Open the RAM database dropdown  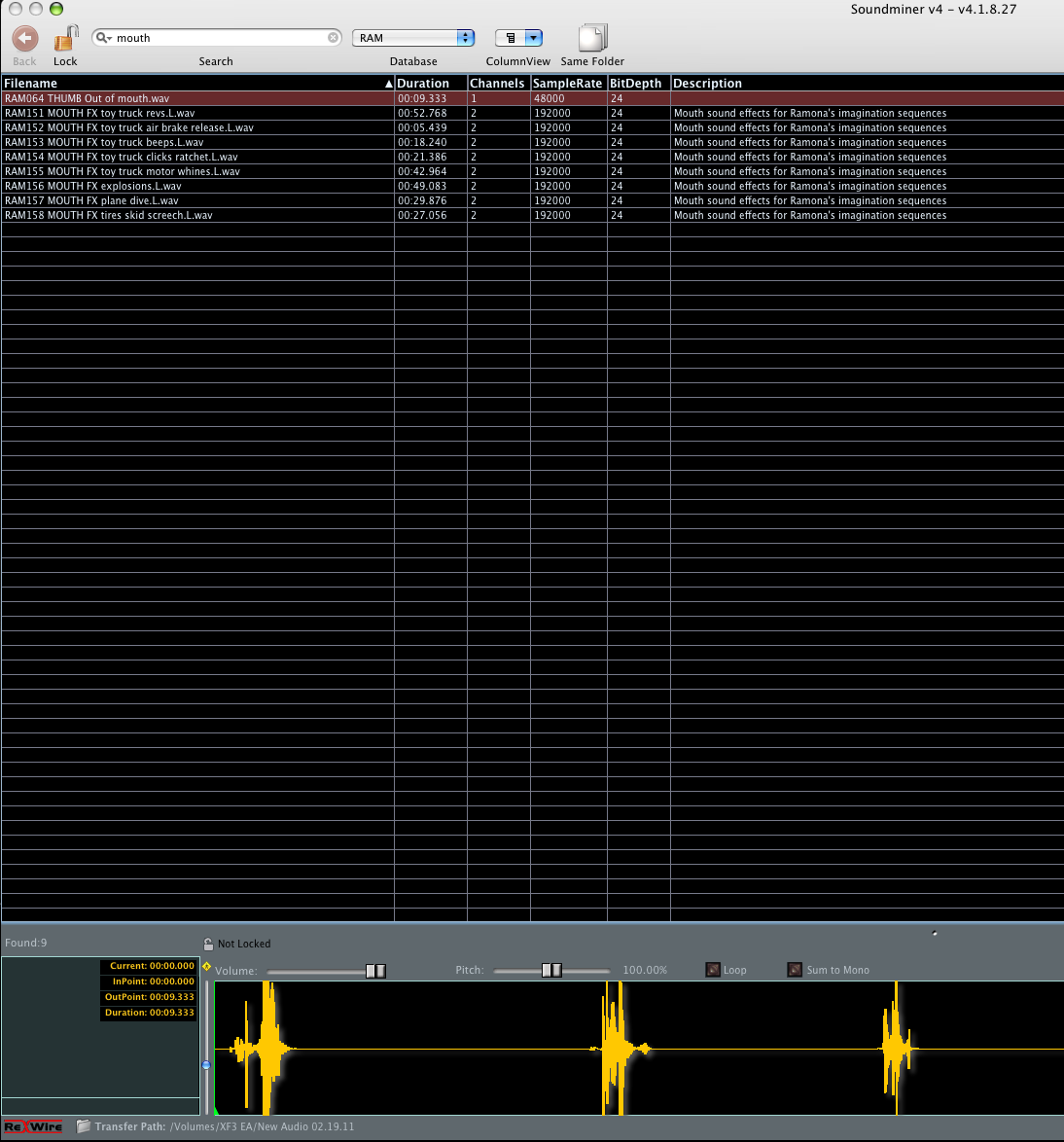point(413,38)
